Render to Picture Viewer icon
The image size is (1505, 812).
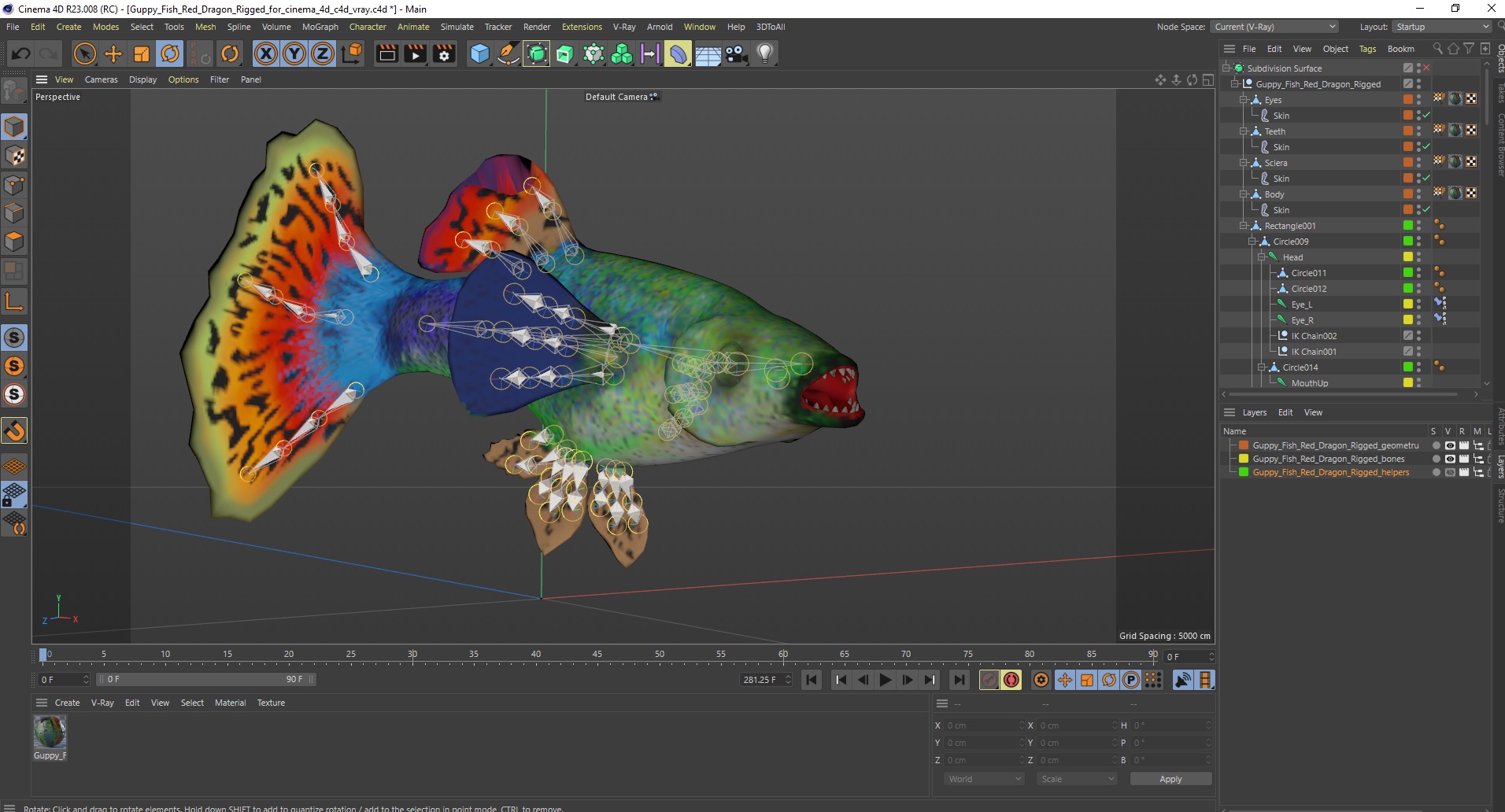[415, 54]
